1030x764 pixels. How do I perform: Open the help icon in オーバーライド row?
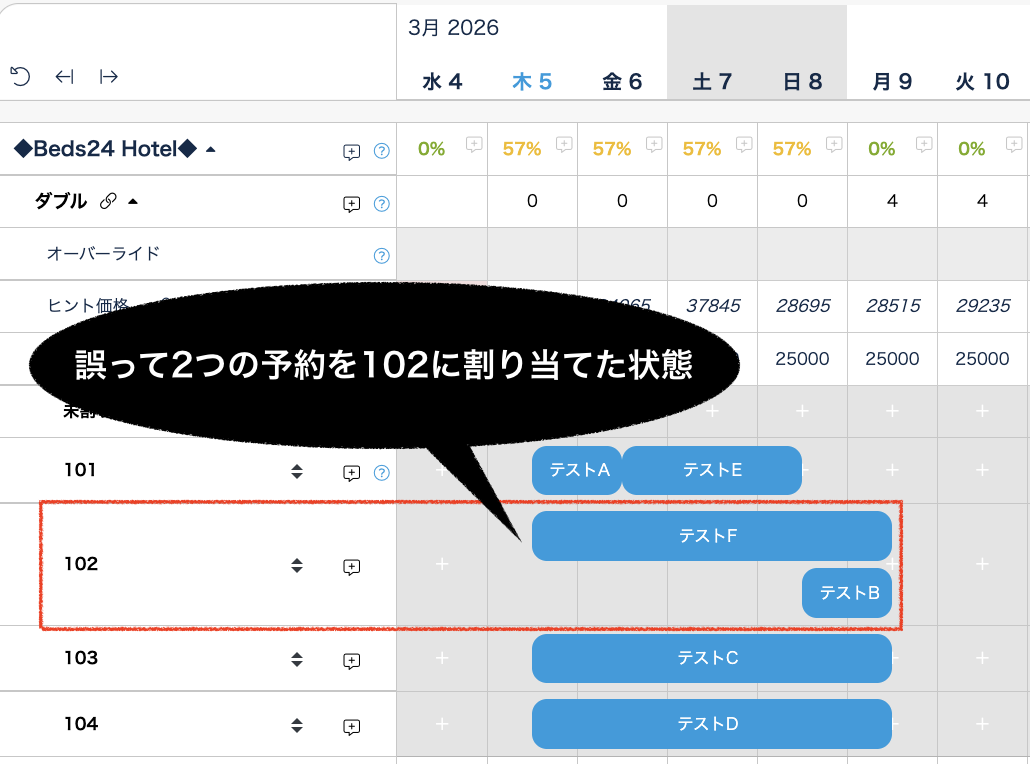pyautogui.click(x=381, y=255)
